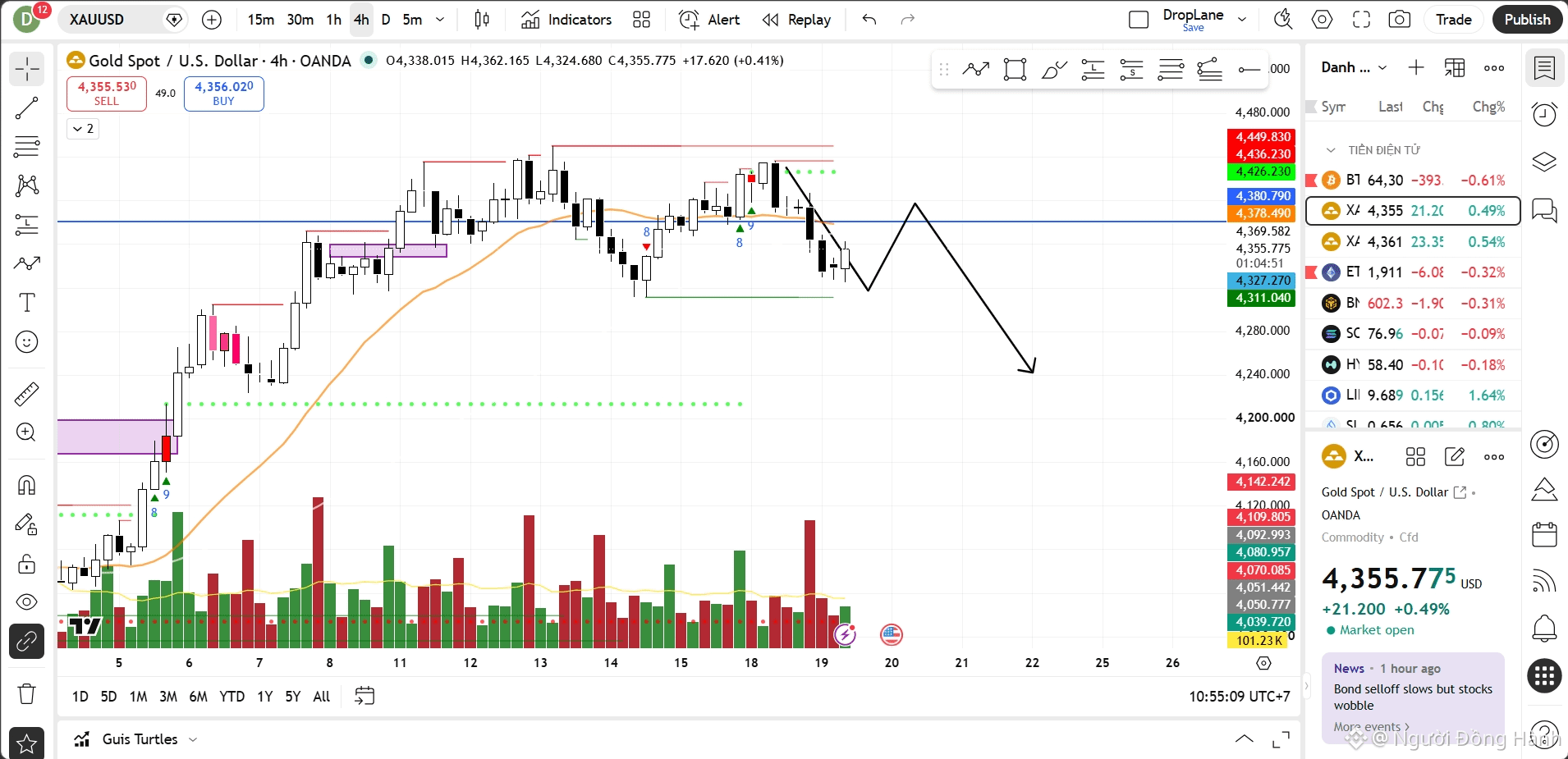Open the More events news link
The image size is (1568, 759).
(1371, 727)
